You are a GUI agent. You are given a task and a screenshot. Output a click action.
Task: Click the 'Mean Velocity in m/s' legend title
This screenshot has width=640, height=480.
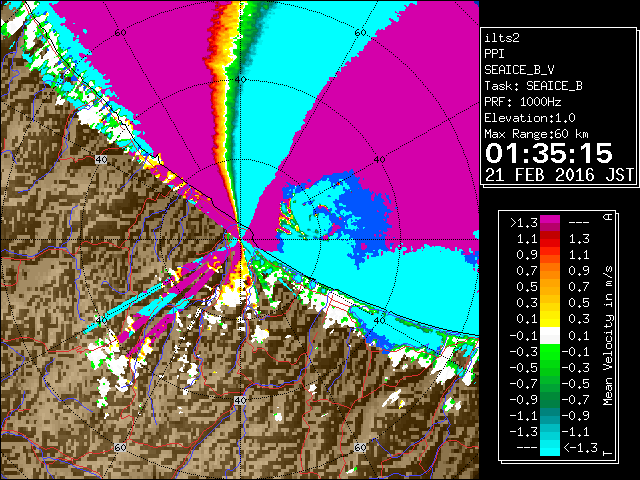click(x=608, y=336)
